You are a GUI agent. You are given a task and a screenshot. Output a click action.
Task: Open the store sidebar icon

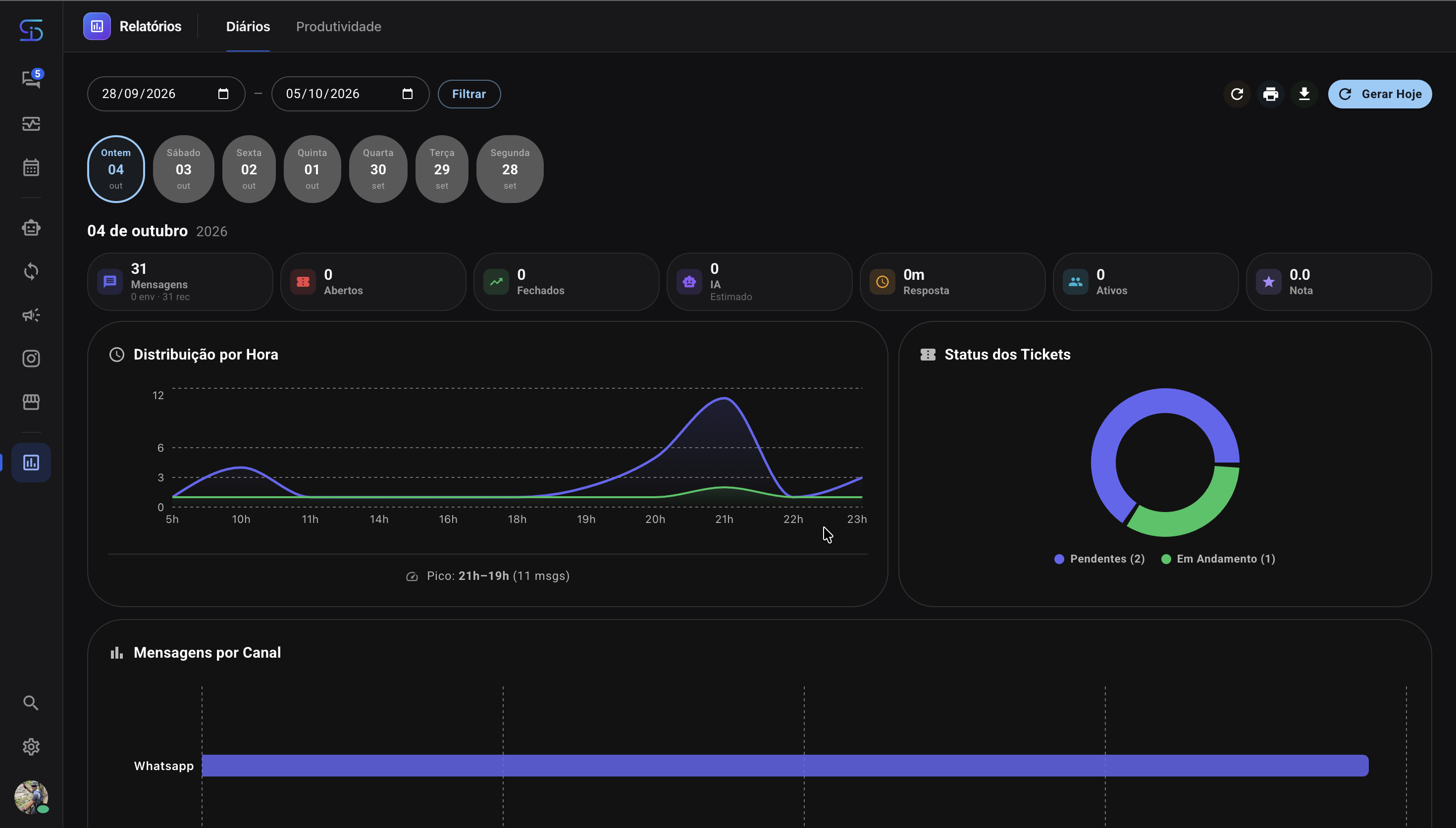point(31,402)
